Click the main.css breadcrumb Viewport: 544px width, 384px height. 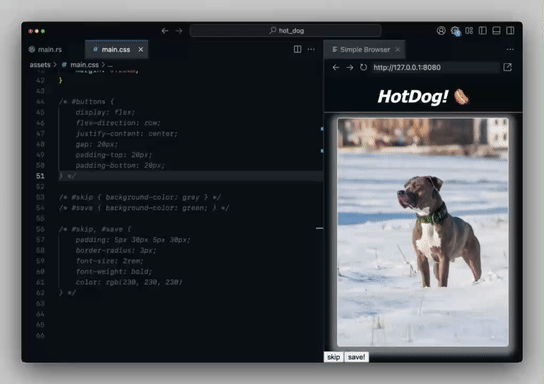[x=84, y=65]
